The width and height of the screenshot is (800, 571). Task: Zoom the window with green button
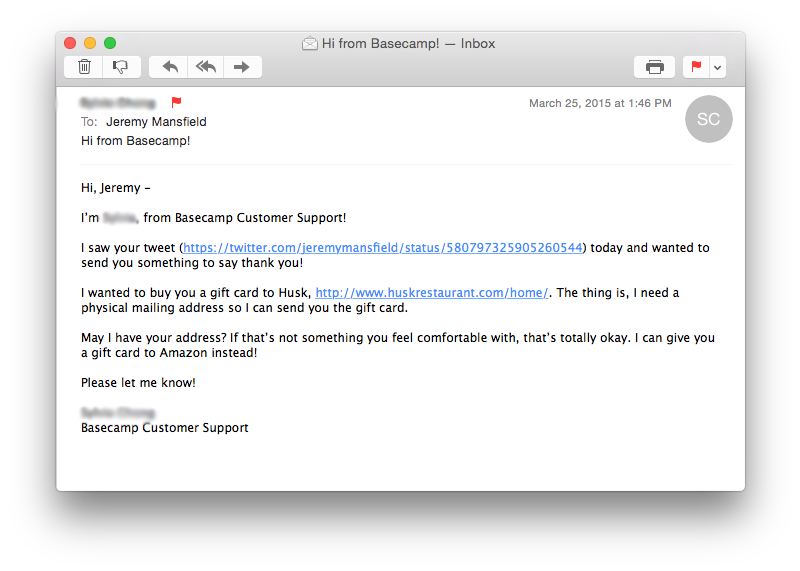click(110, 43)
